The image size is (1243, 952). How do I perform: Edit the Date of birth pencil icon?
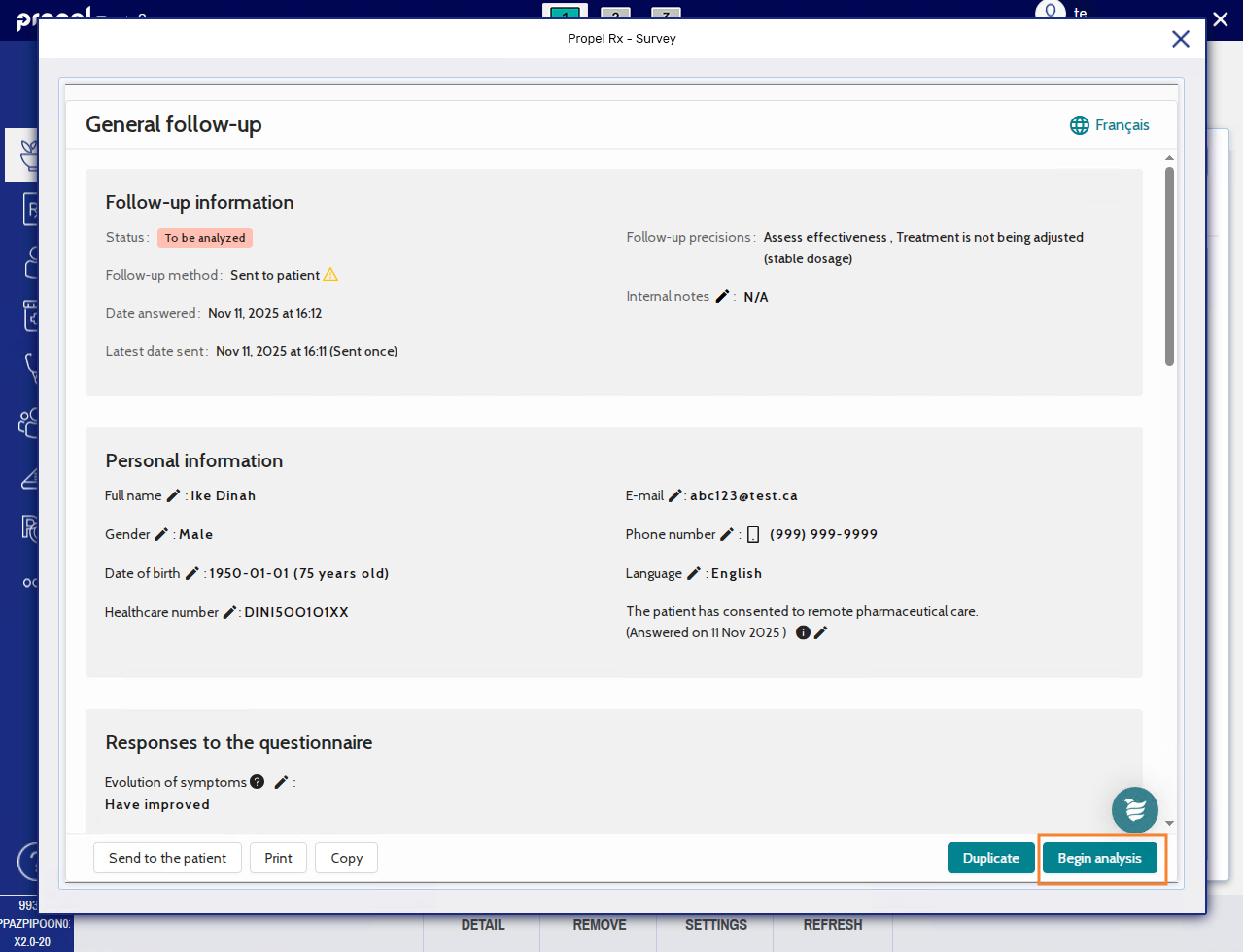pyautogui.click(x=191, y=574)
